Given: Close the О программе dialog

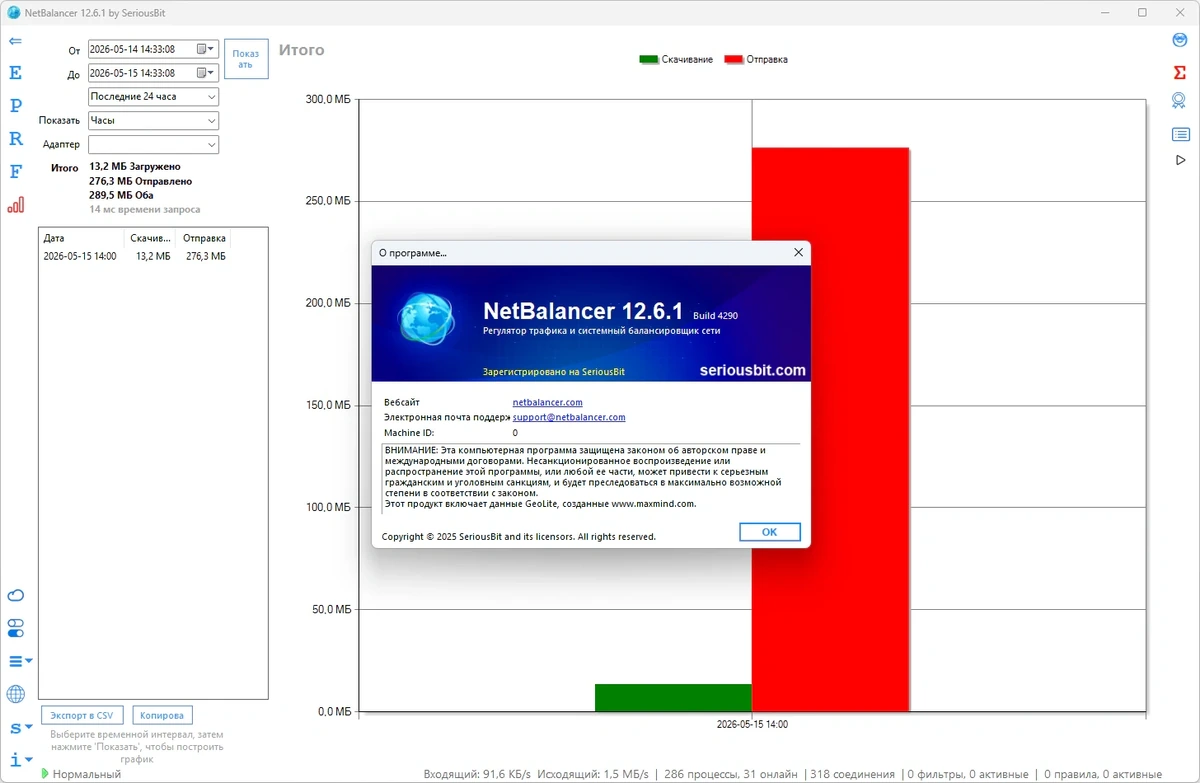Looking at the screenshot, I should (798, 253).
